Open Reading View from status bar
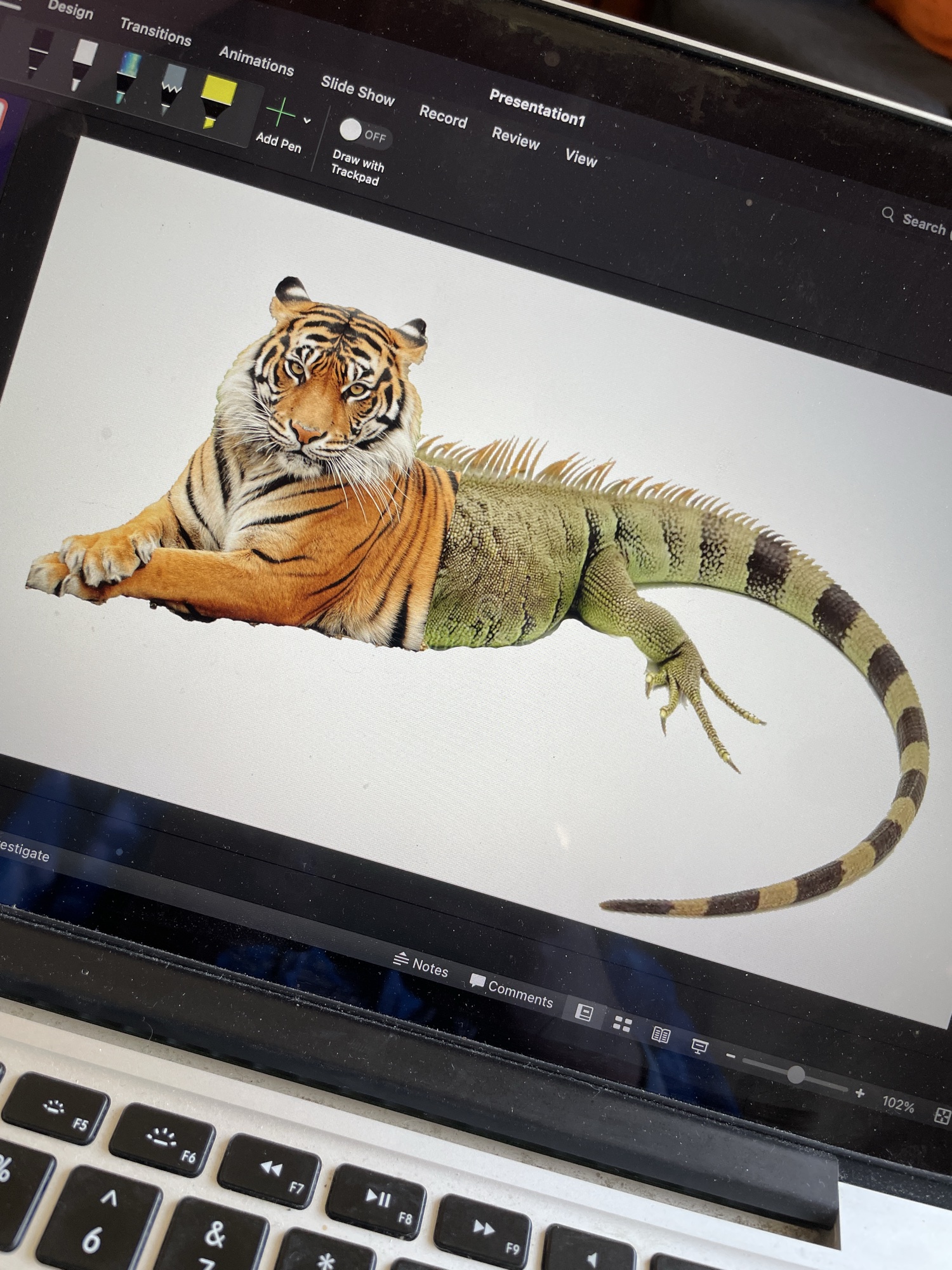The image size is (952, 1270). click(661, 1035)
